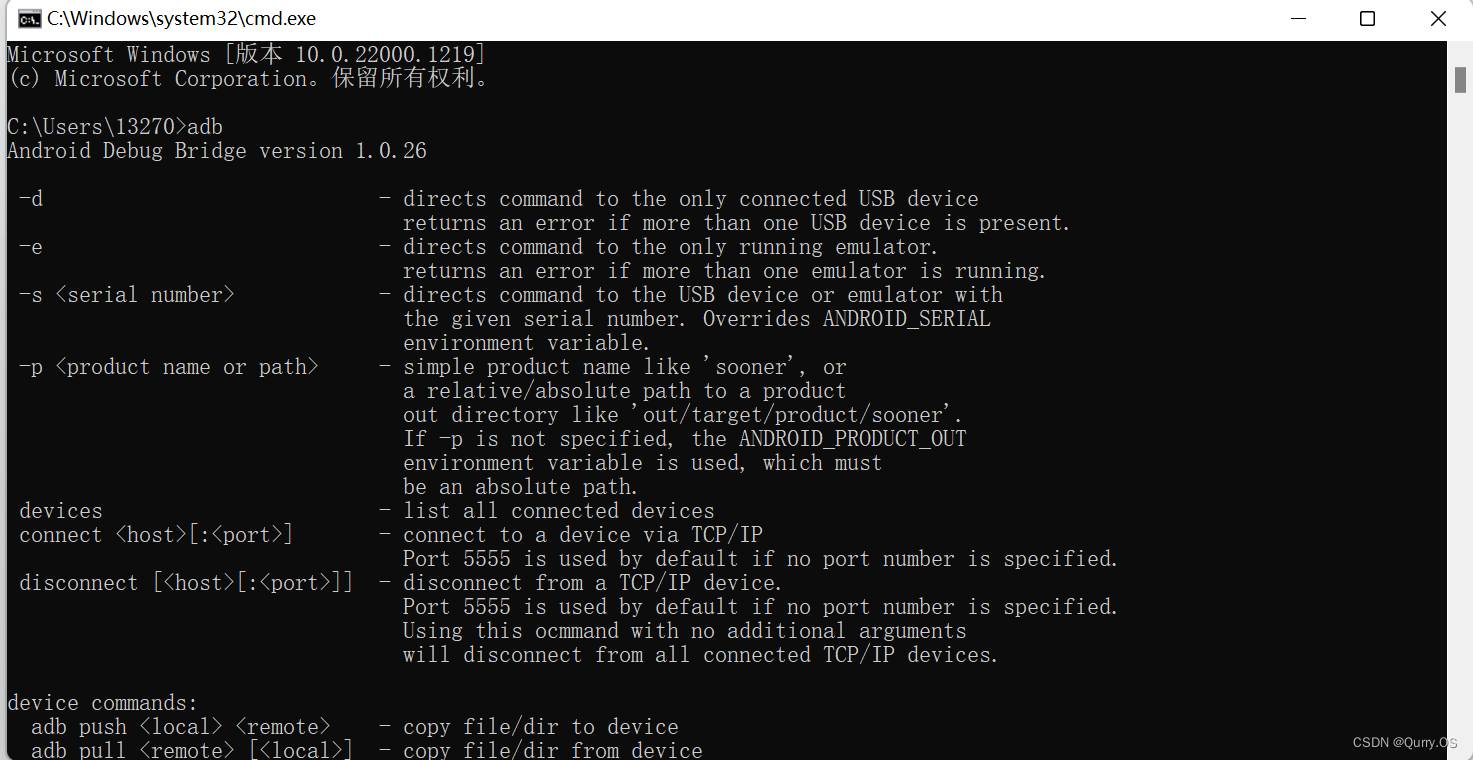Click the '-s <serial number>' option
Viewport: 1473px width, 760px height.
(127, 295)
